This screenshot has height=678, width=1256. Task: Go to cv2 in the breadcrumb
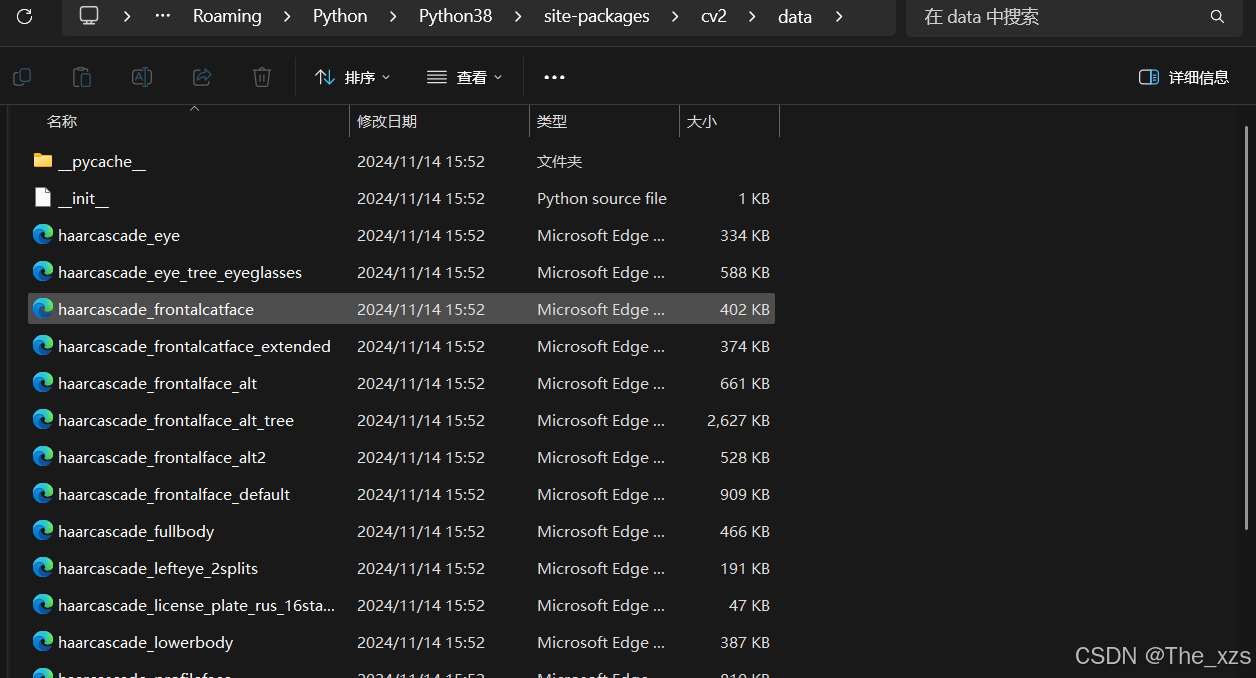(x=714, y=16)
